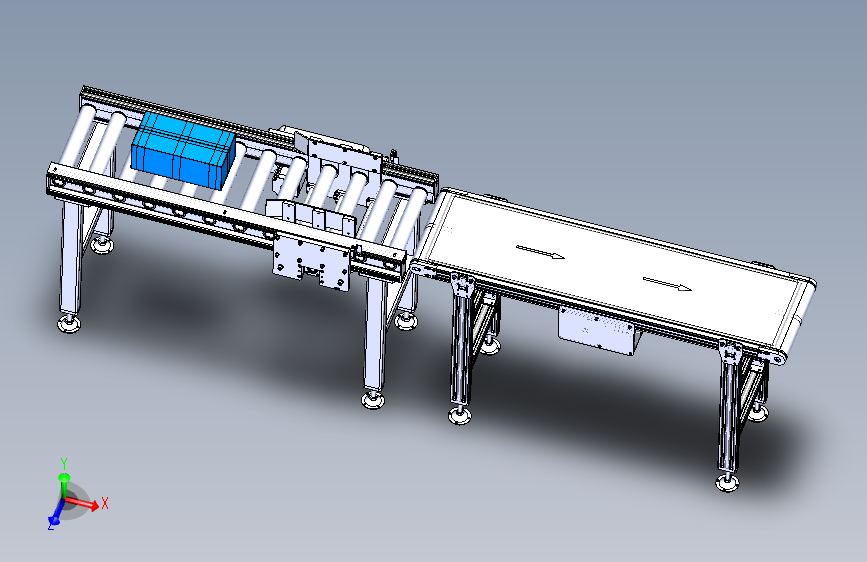Select the right direction arrow on the belt
The width and height of the screenshot is (867, 562).
(x=667, y=284)
